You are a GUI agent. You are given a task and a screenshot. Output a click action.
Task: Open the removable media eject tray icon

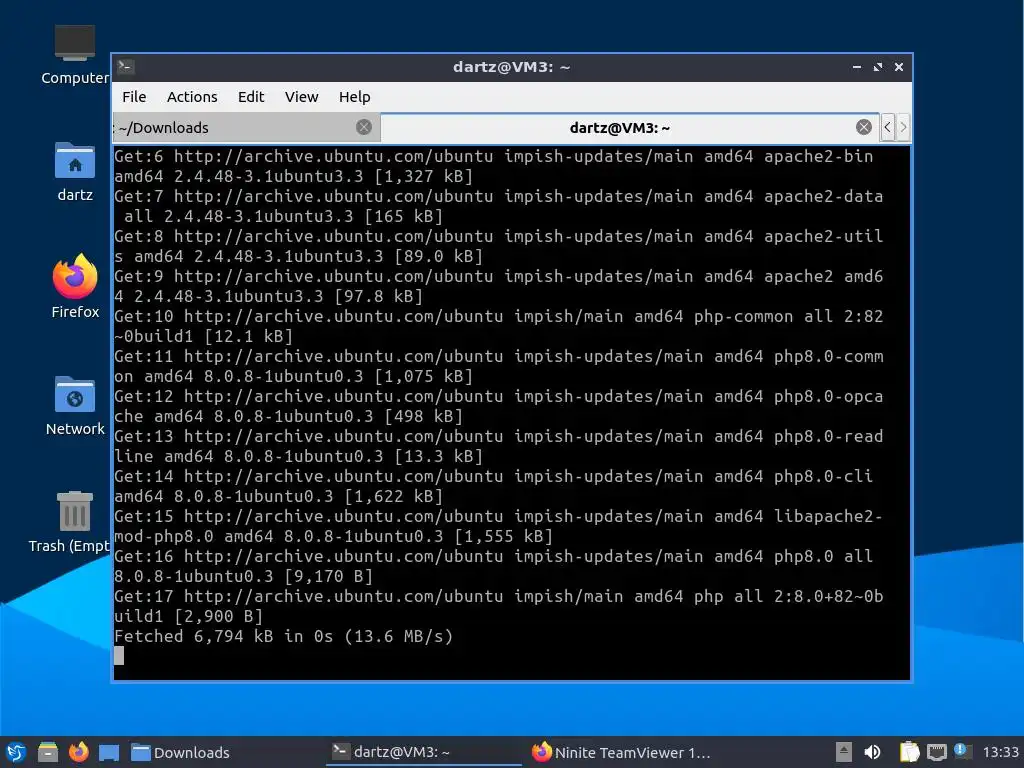point(844,752)
